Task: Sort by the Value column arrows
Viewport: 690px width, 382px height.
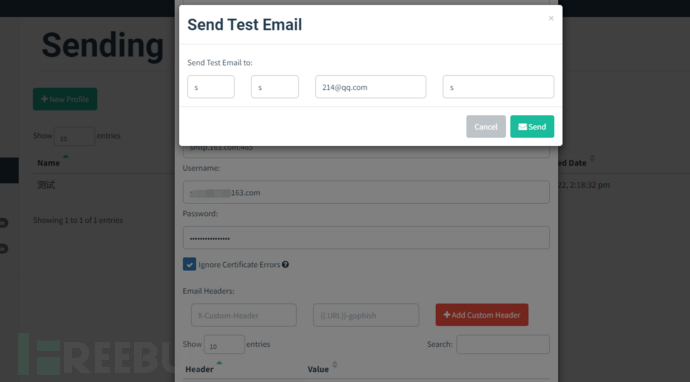Action: pos(335,364)
